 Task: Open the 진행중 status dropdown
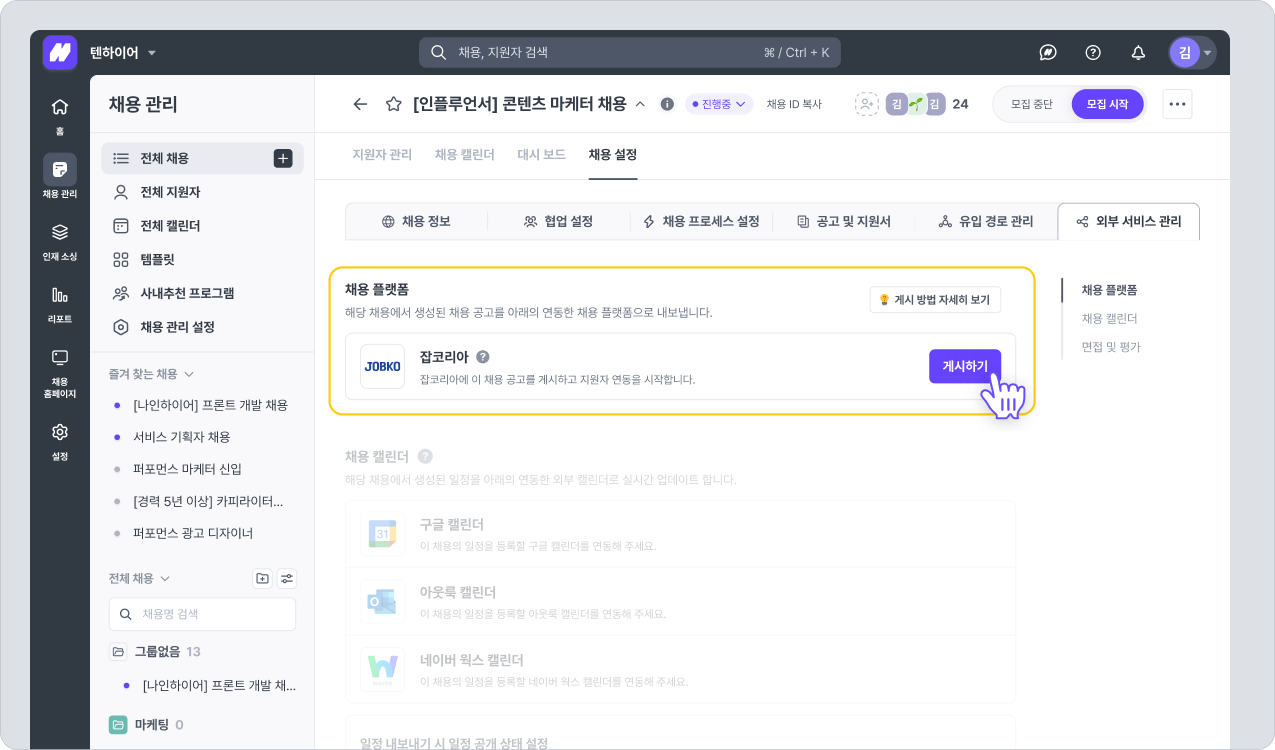(719, 104)
